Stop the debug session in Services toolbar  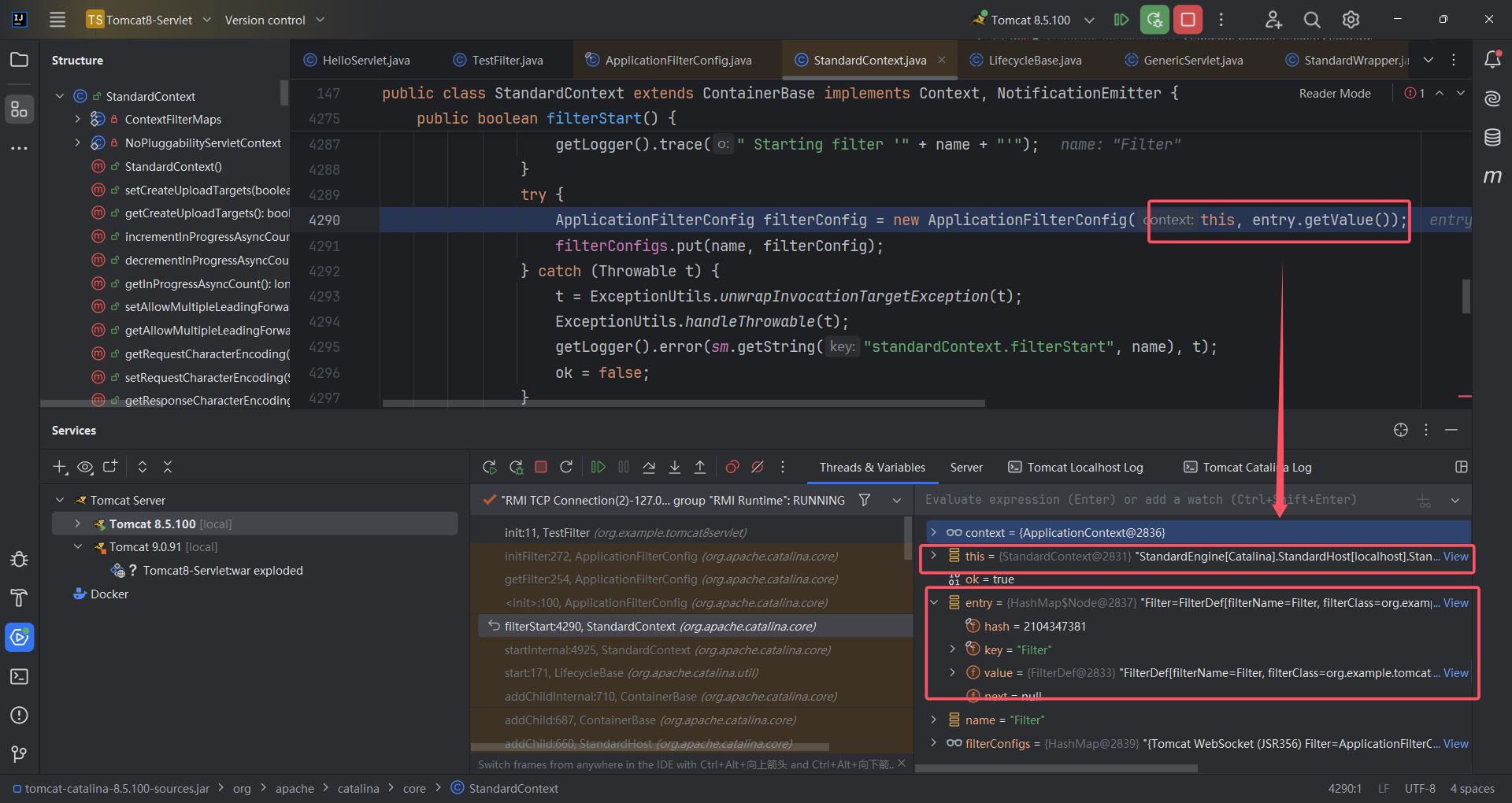541,467
